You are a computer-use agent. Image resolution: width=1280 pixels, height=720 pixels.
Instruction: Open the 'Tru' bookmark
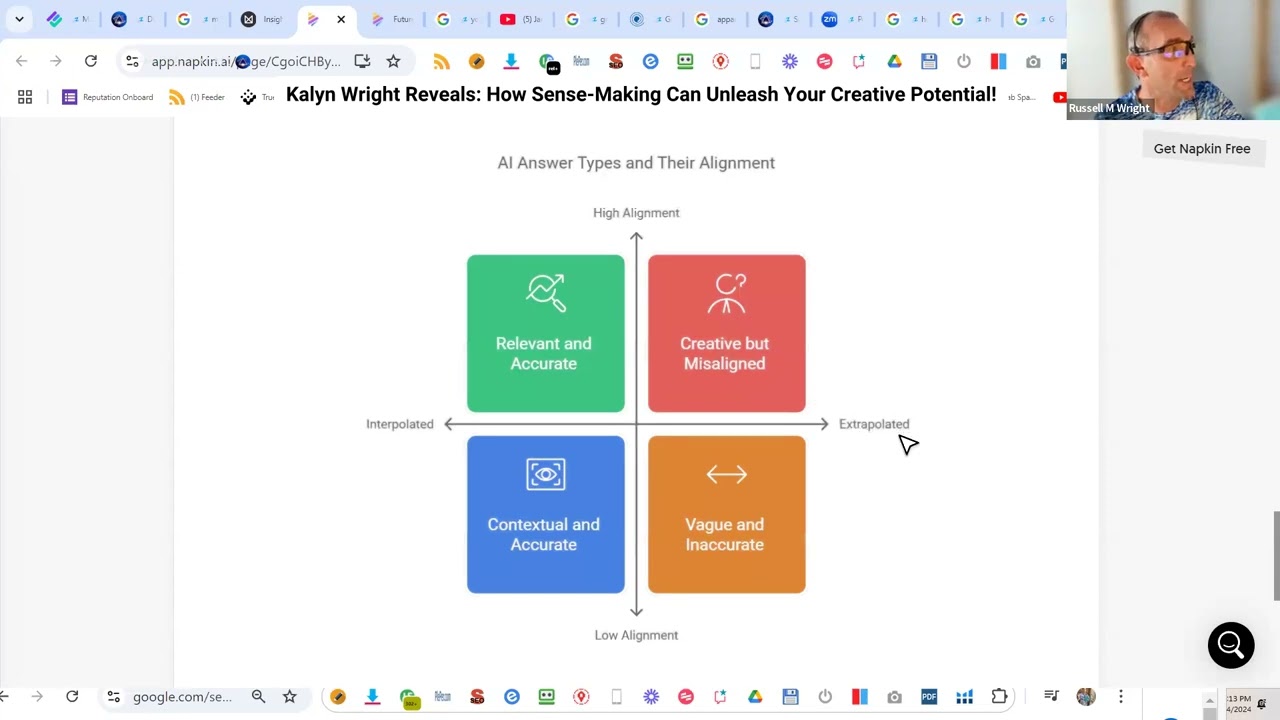tap(257, 97)
